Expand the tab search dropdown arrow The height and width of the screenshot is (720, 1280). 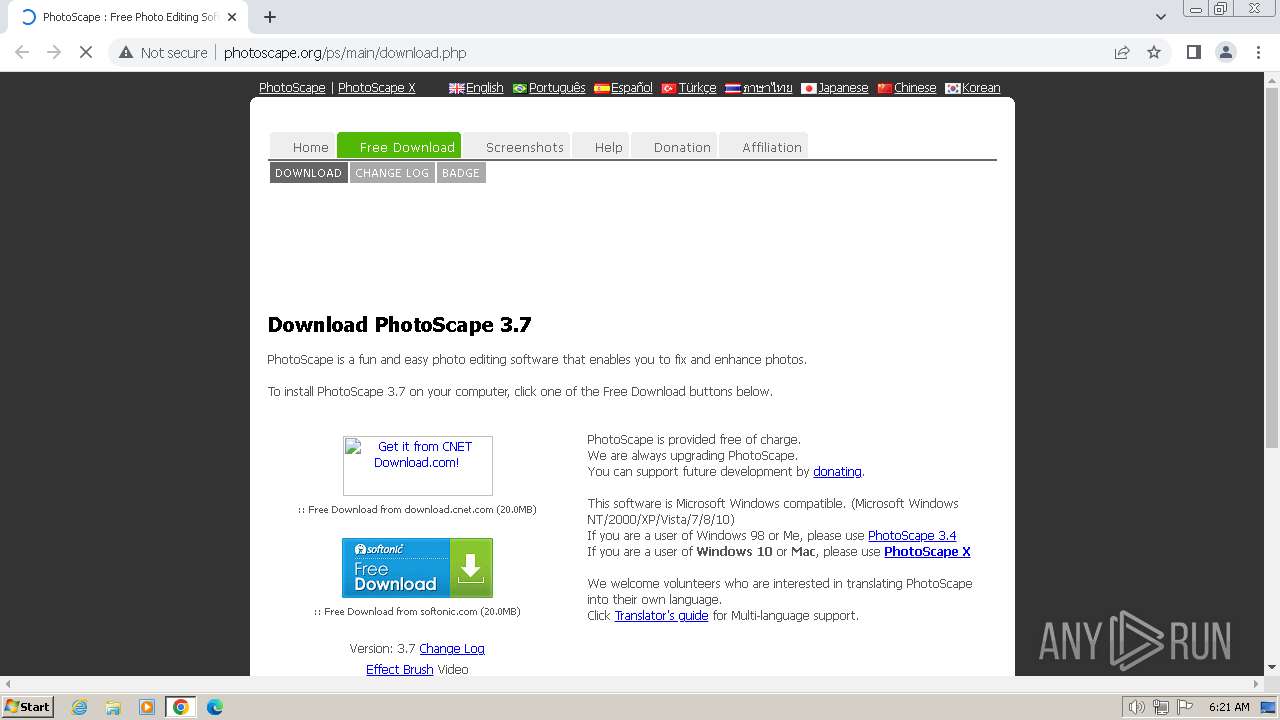(1160, 17)
